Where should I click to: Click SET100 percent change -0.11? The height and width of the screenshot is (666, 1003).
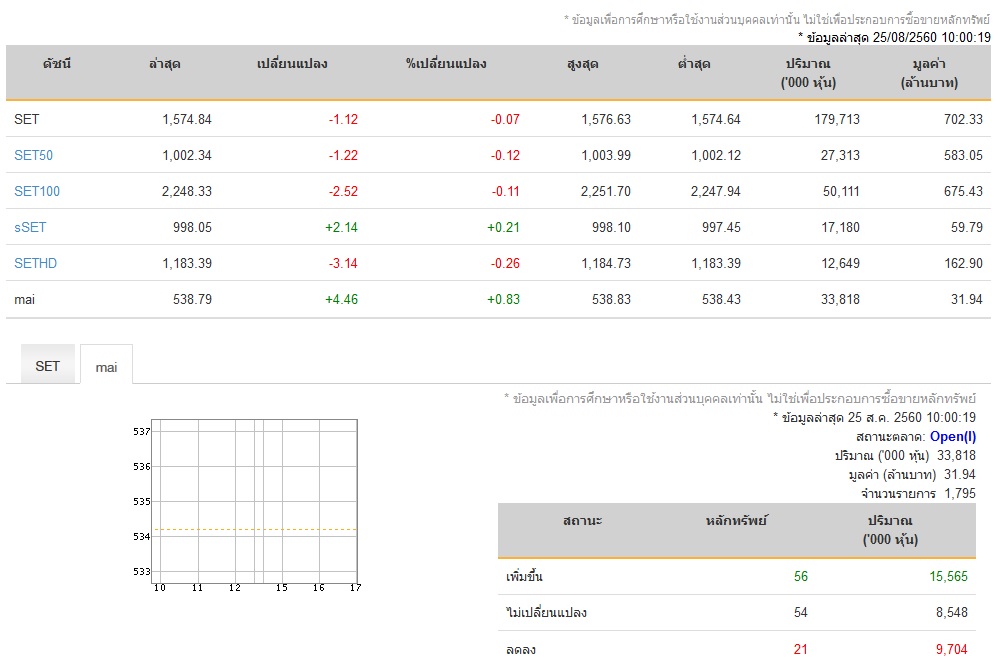[505, 191]
